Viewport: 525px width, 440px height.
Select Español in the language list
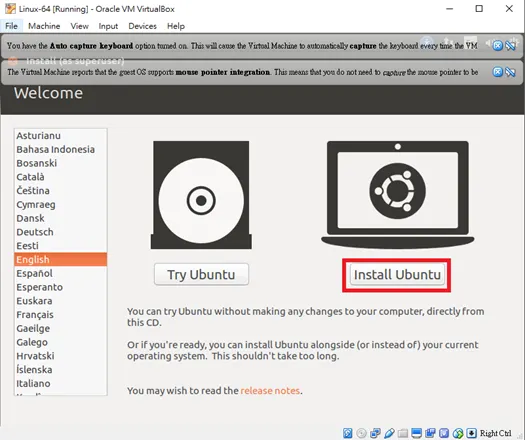[x=61, y=273]
